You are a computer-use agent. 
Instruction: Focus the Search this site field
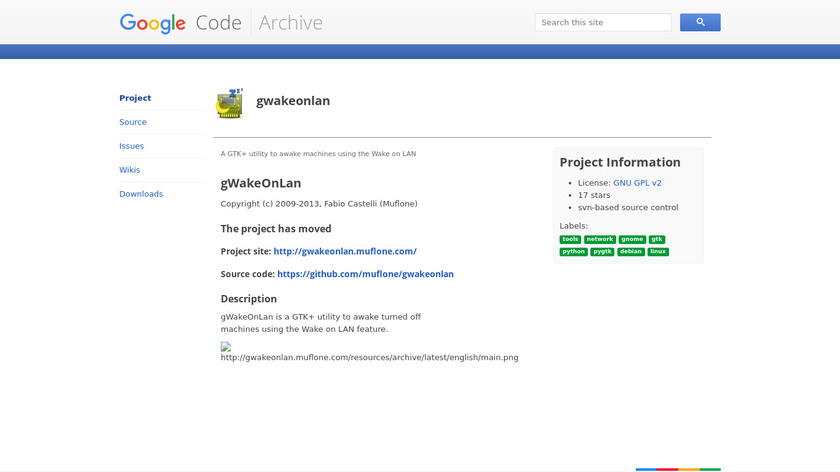coord(603,23)
